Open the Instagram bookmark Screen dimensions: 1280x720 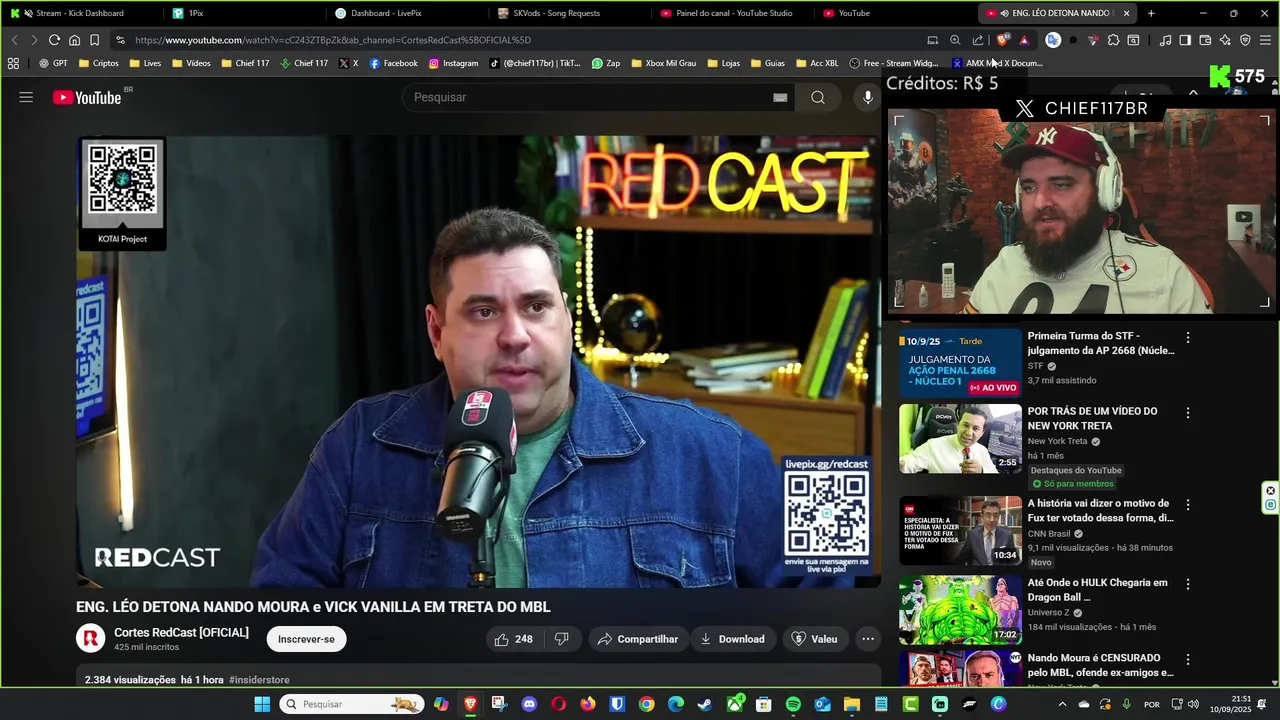click(x=454, y=63)
